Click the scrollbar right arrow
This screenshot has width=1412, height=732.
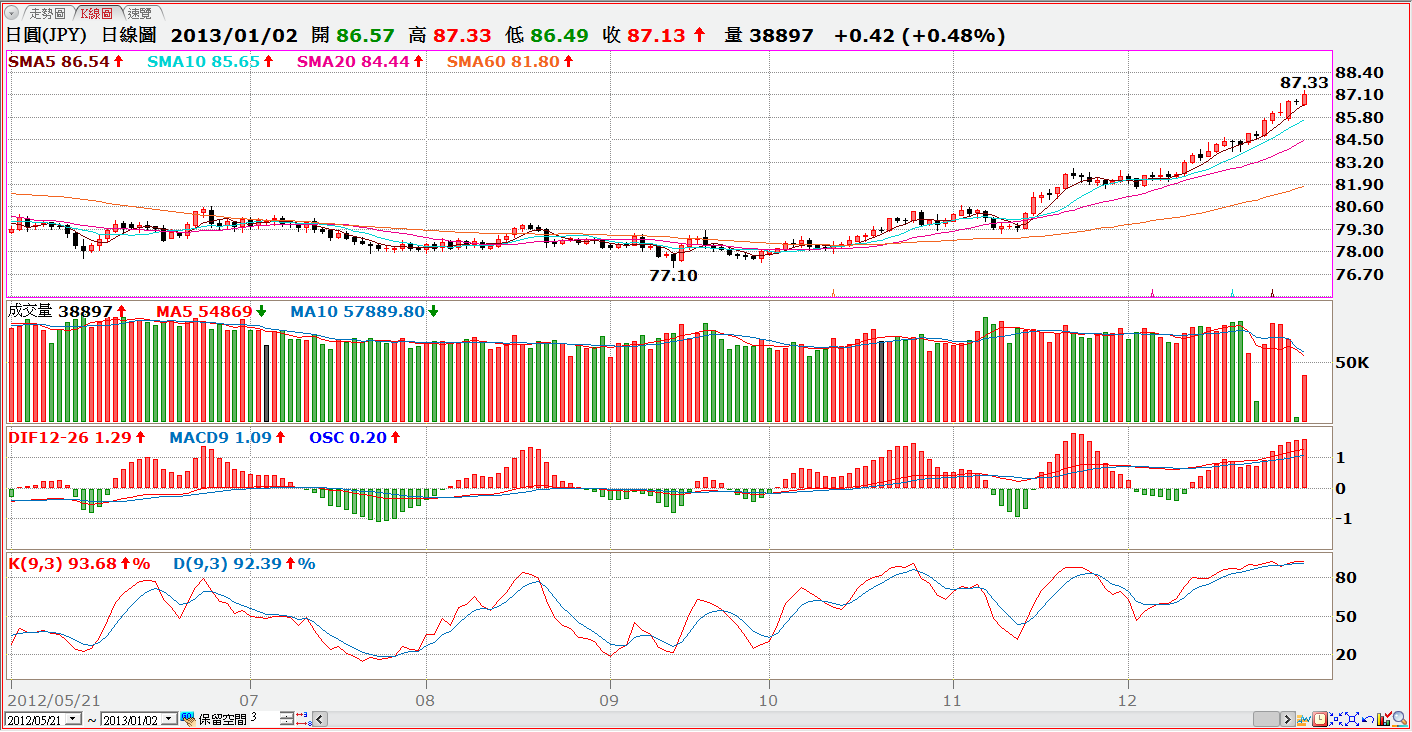pos(1288,719)
